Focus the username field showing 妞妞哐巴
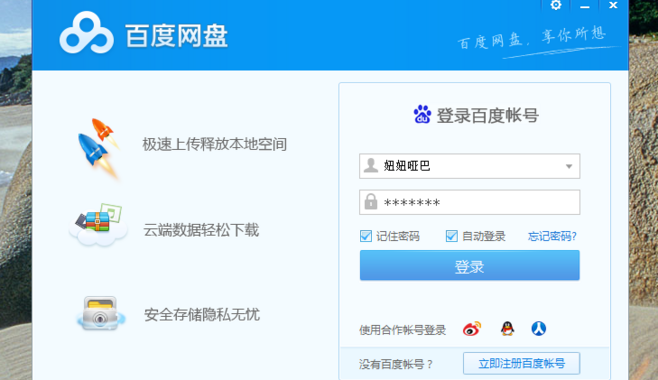658x380 pixels. [x=470, y=166]
